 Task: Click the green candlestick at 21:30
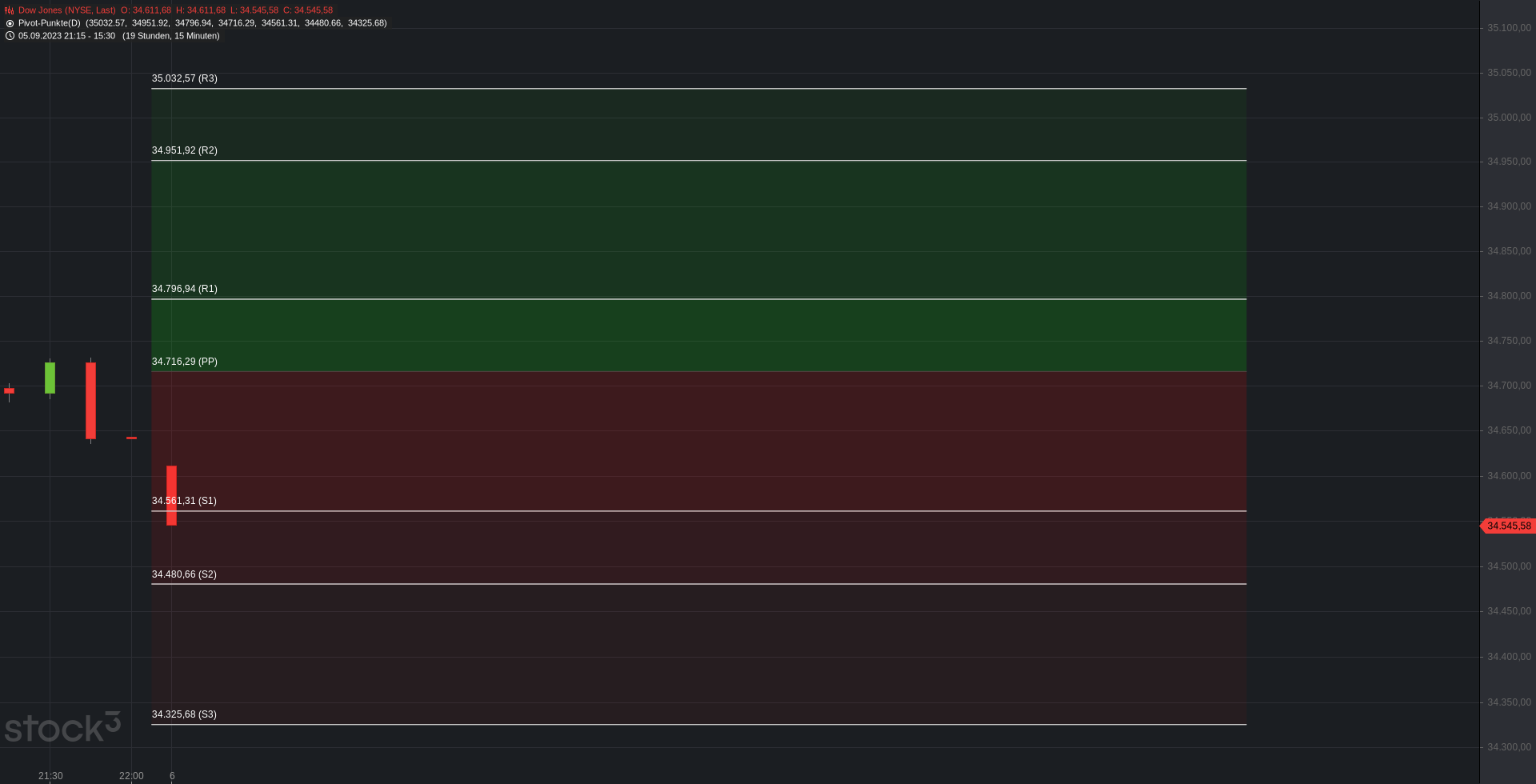(x=50, y=378)
